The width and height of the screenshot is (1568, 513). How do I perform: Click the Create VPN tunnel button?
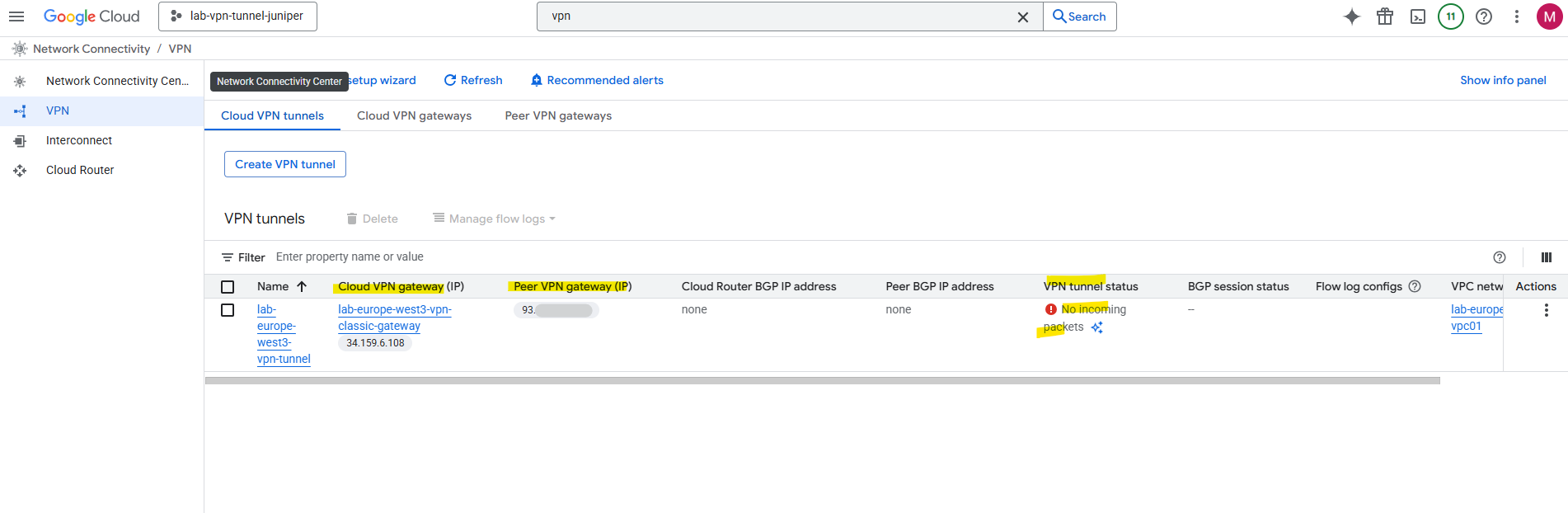pos(285,164)
